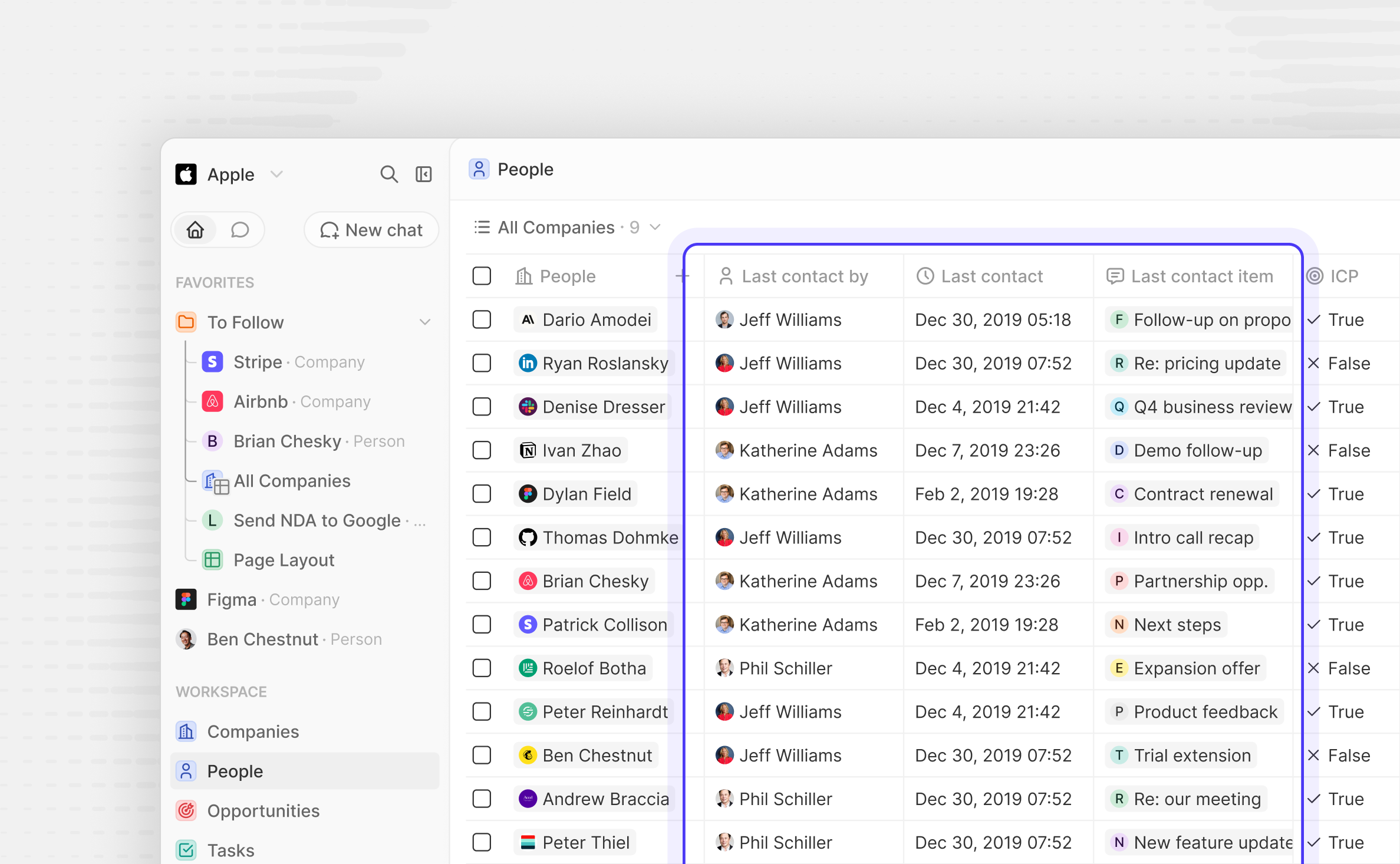The width and height of the screenshot is (1400, 864).
Task: Open the All Companies view dropdown
Action: pyautogui.click(x=655, y=227)
